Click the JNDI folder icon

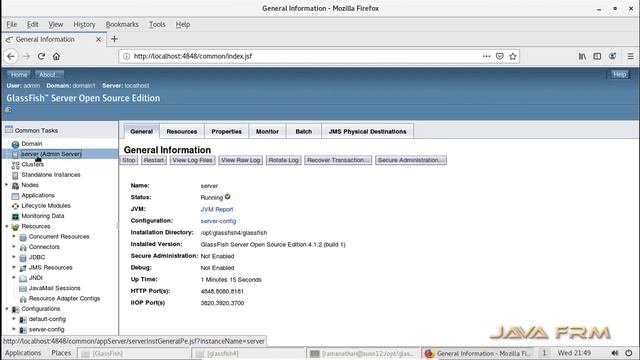(x=23, y=278)
